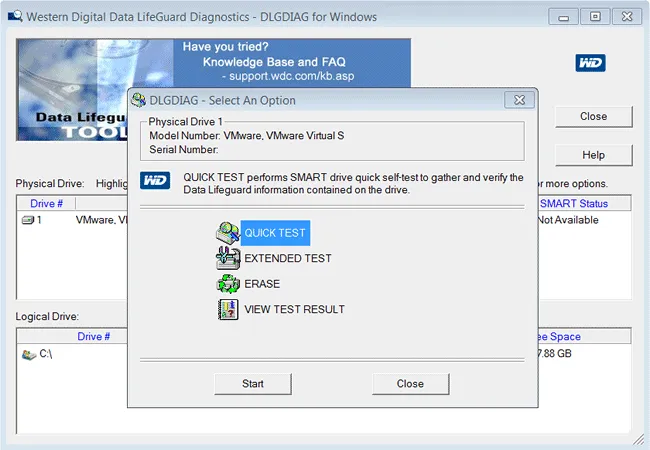Click the 'Not Available' SMART status cell
The height and width of the screenshot is (450, 650).
coord(568,220)
